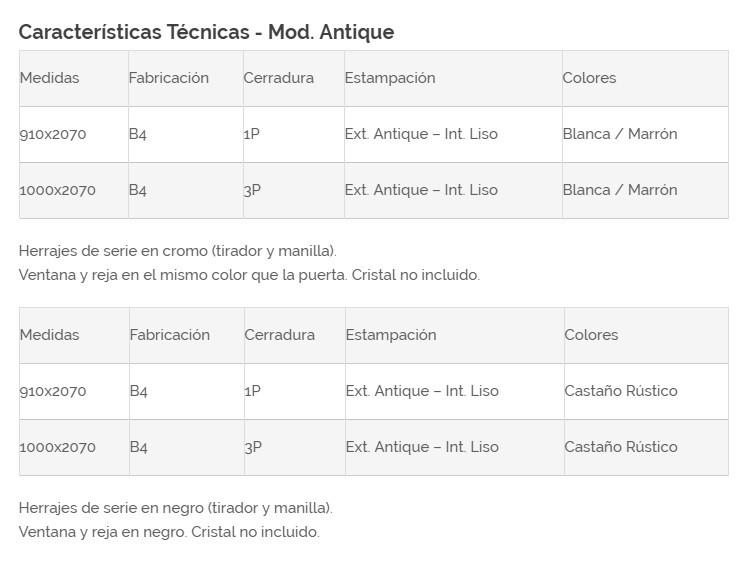Click the "1P" cell in the Castaño Rústico table
The image size is (748, 561).
(252, 391)
